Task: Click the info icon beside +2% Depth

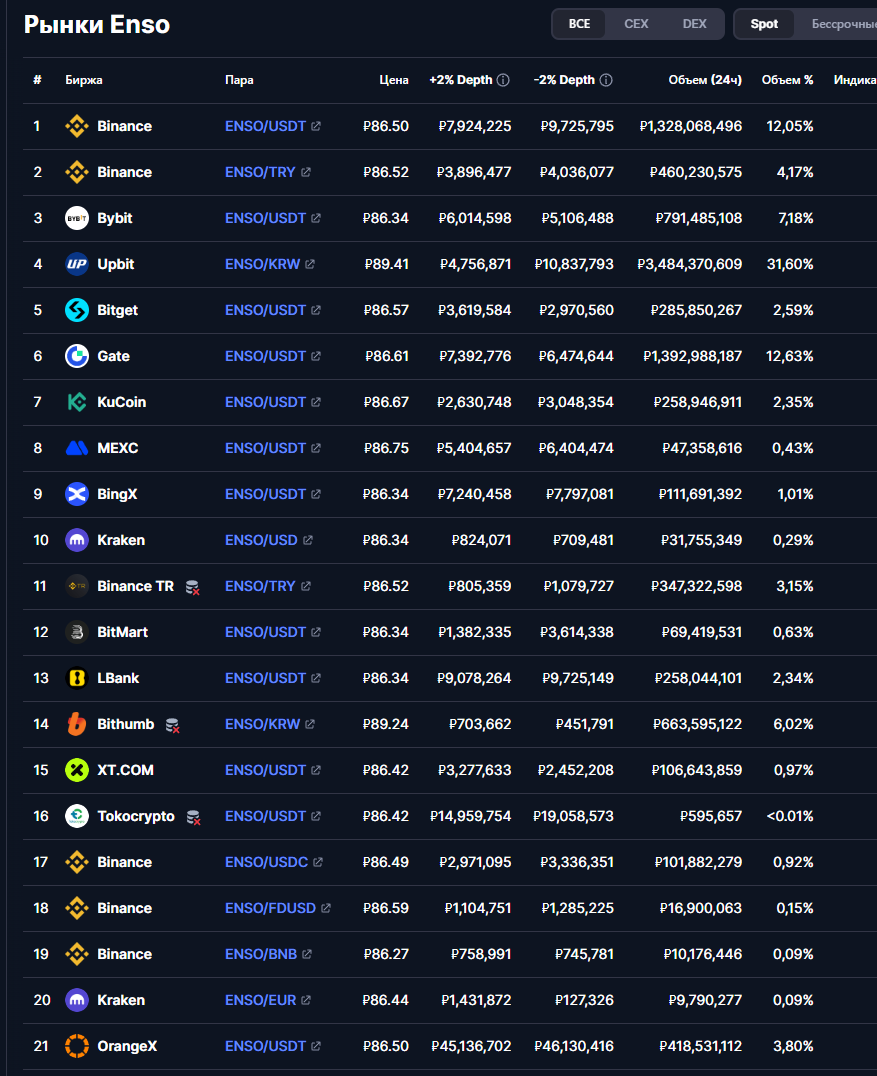Action: [503, 80]
